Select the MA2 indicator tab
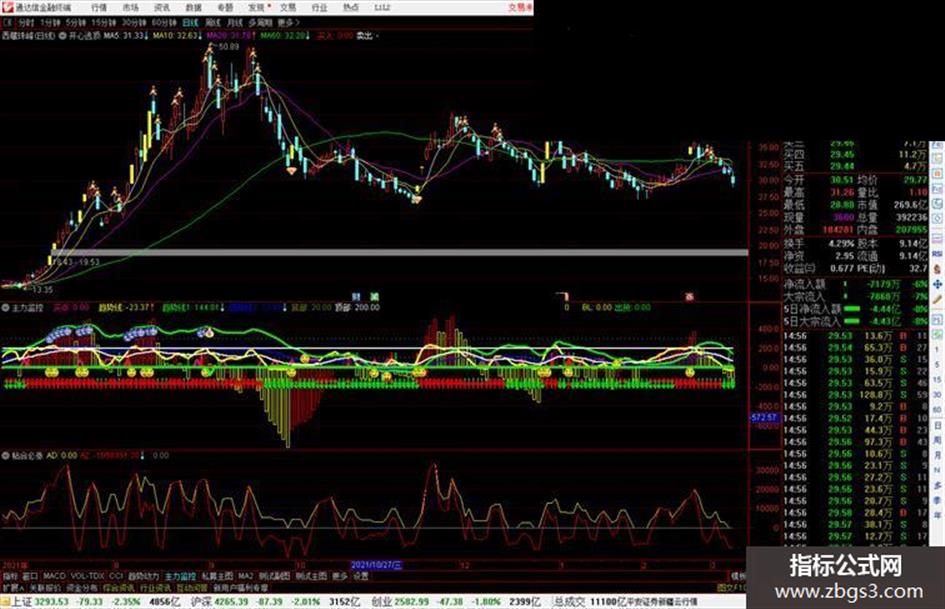 point(246,576)
